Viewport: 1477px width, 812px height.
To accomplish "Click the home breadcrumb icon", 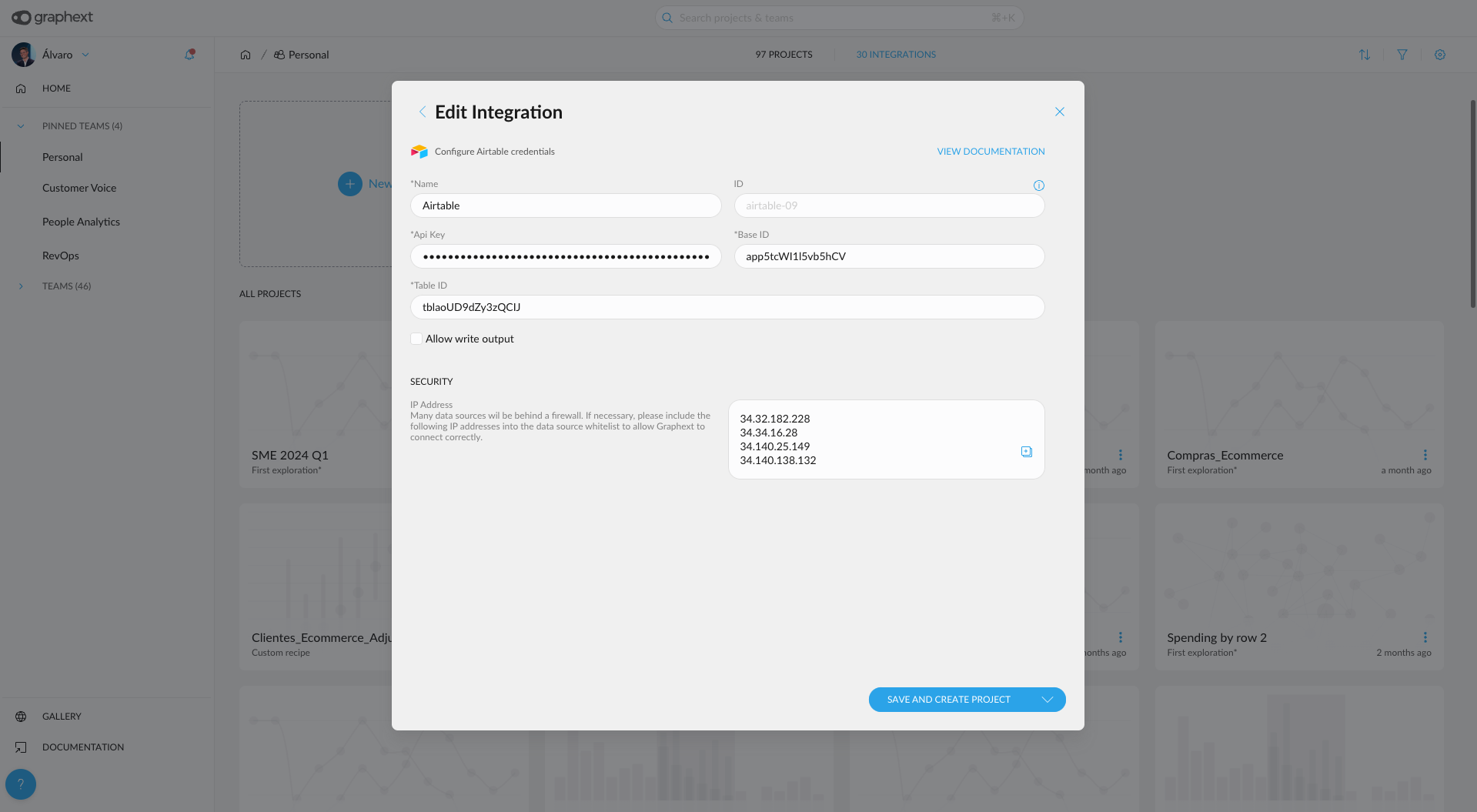I will (x=246, y=55).
